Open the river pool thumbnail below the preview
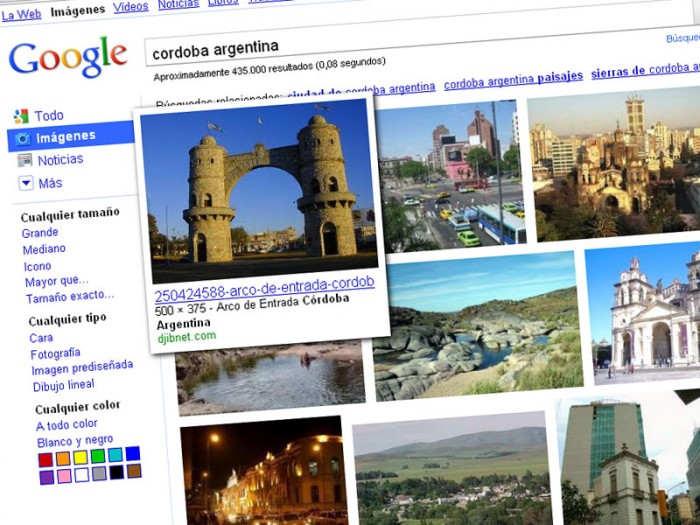The height and width of the screenshot is (525, 700). (x=271, y=378)
